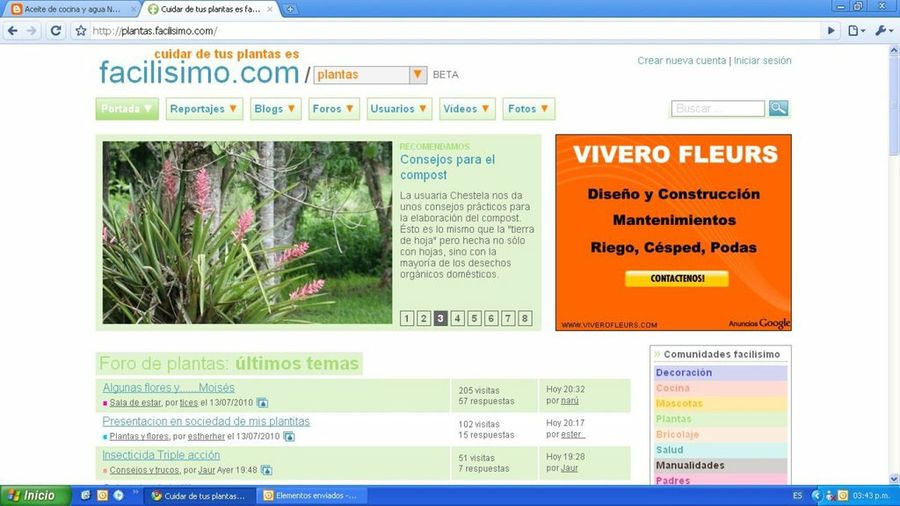Reload the page with the refresh icon
The image size is (900, 506).
pyautogui.click(x=56, y=31)
